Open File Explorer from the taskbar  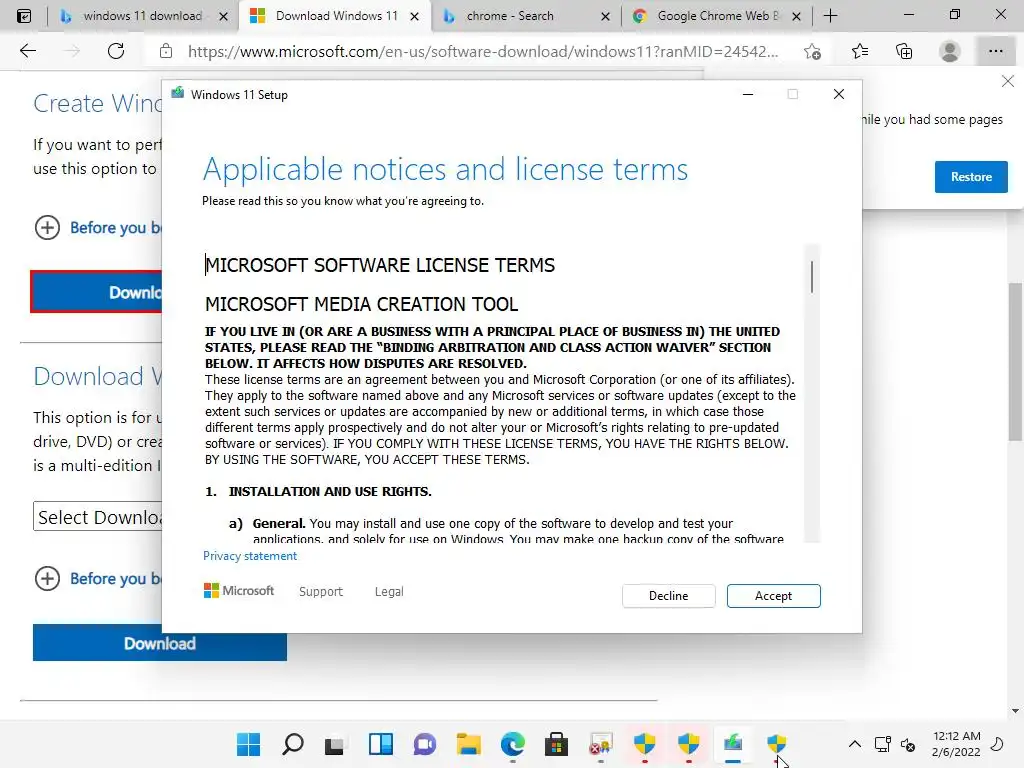click(468, 744)
